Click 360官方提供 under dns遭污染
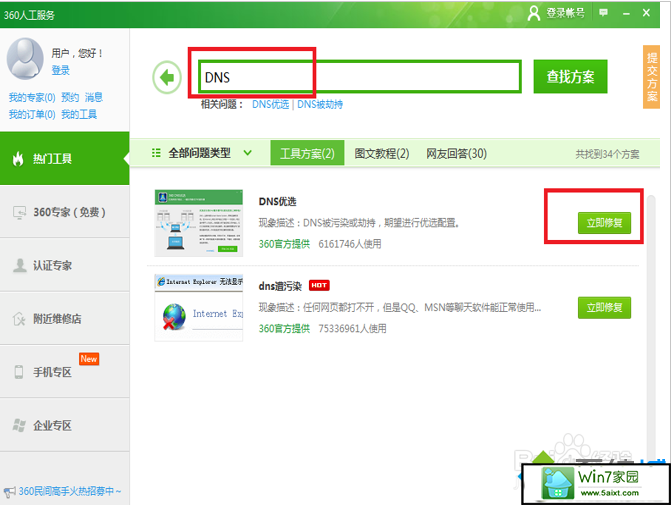 tap(284, 329)
